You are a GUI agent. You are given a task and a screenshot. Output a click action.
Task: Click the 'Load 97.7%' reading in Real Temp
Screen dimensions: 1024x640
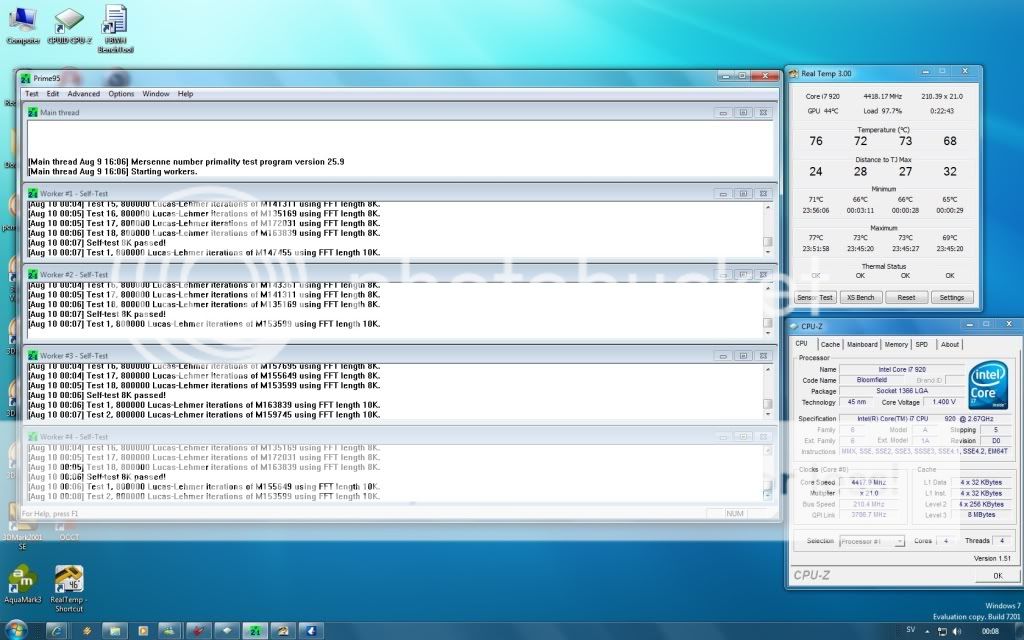pos(882,111)
